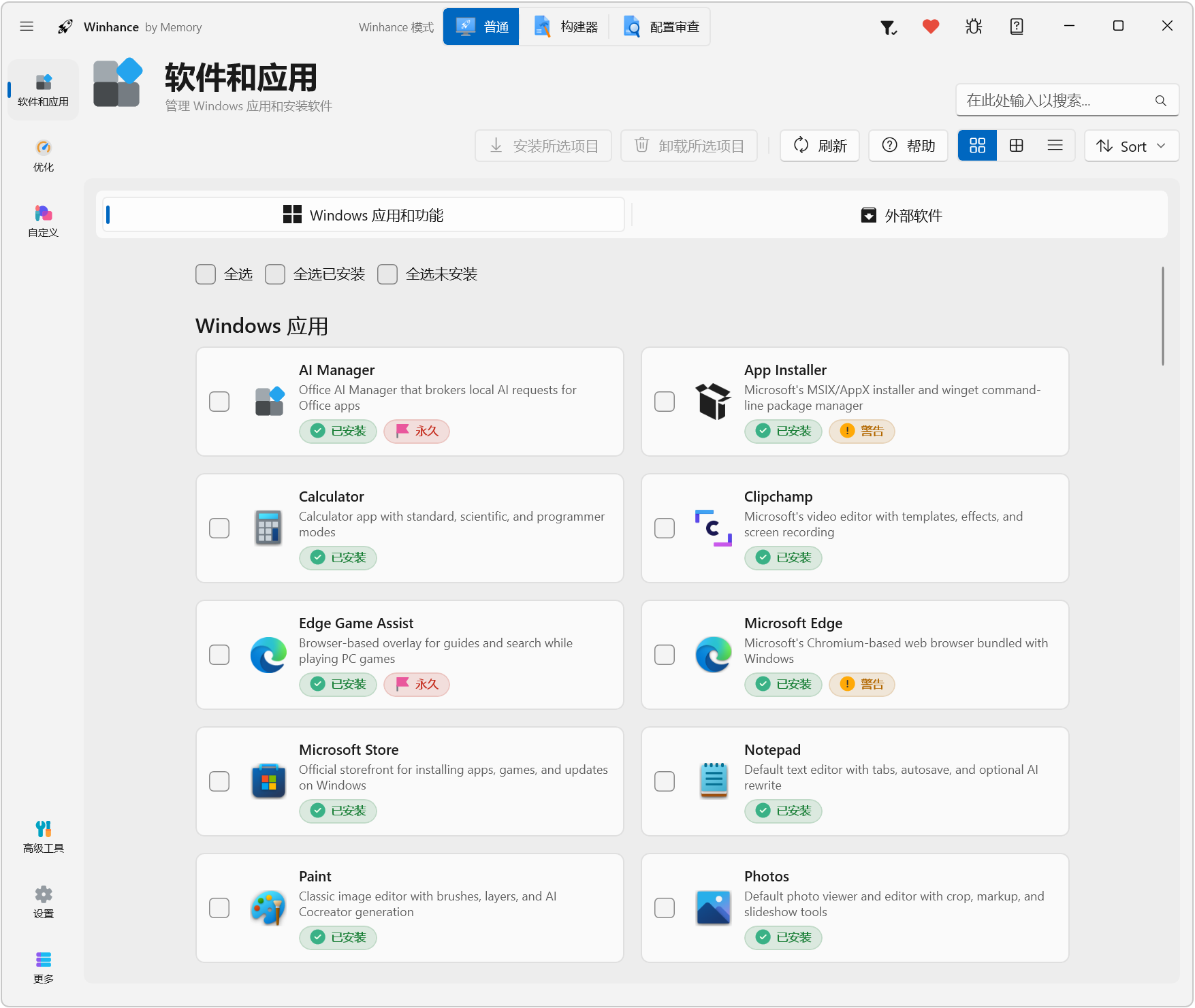Tick the Microsoft Edge checkbox
The width and height of the screenshot is (1195, 1008).
coord(665,655)
